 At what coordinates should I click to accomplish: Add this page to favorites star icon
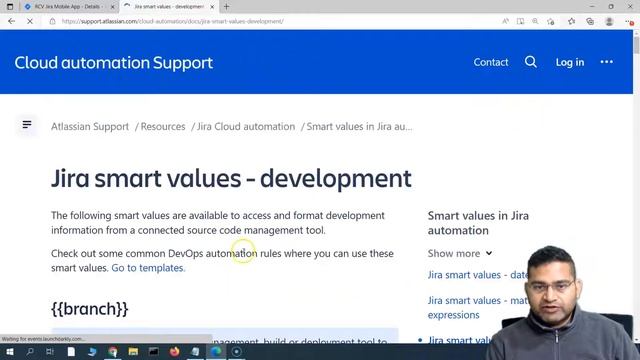pyautogui.click(x=551, y=21)
